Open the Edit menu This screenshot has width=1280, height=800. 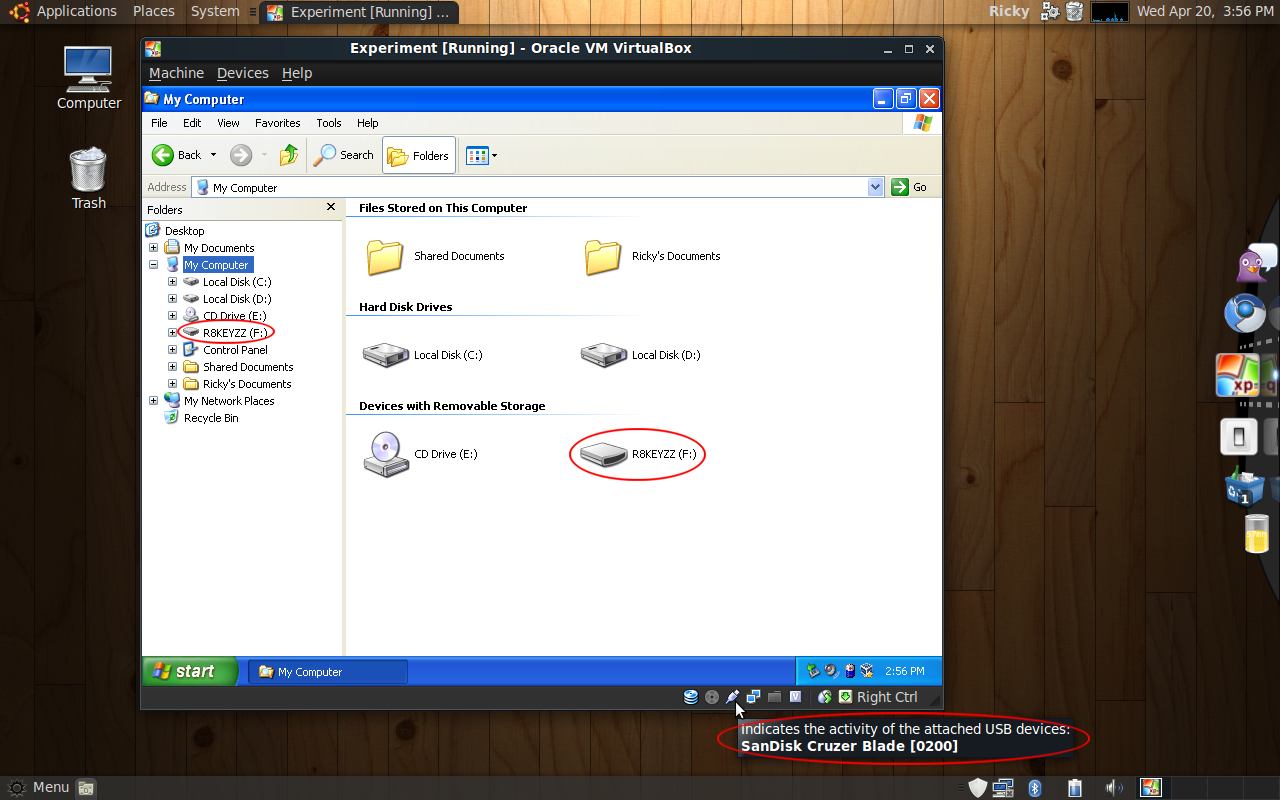point(192,123)
